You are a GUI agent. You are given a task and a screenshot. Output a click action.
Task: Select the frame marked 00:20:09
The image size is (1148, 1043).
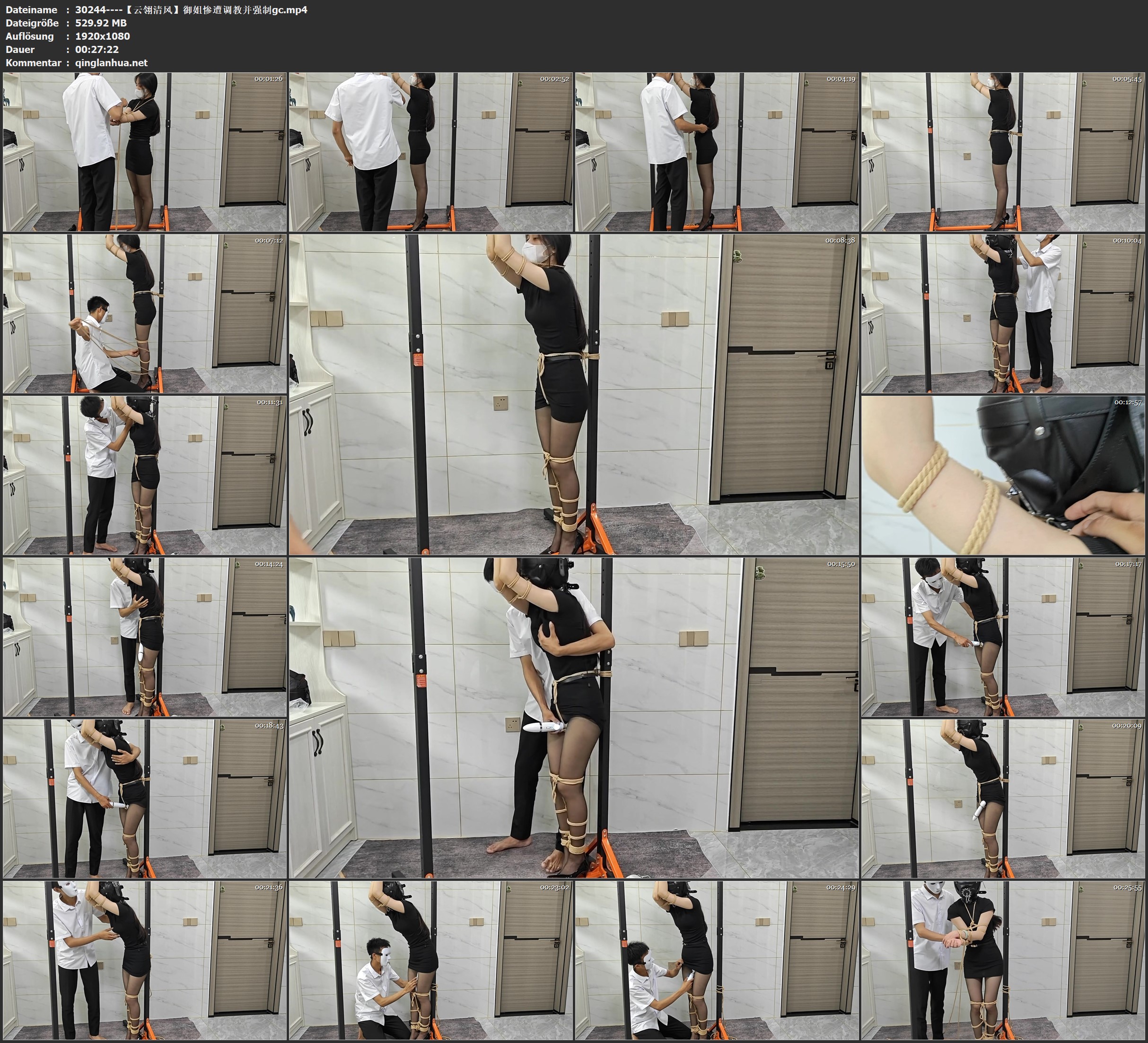click(1003, 798)
